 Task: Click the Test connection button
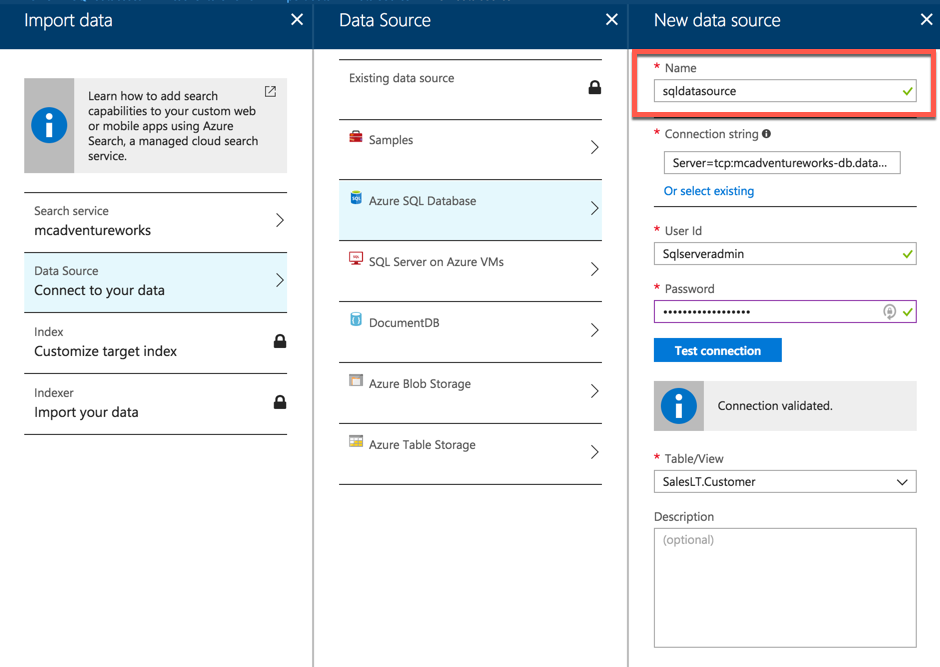pos(717,351)
